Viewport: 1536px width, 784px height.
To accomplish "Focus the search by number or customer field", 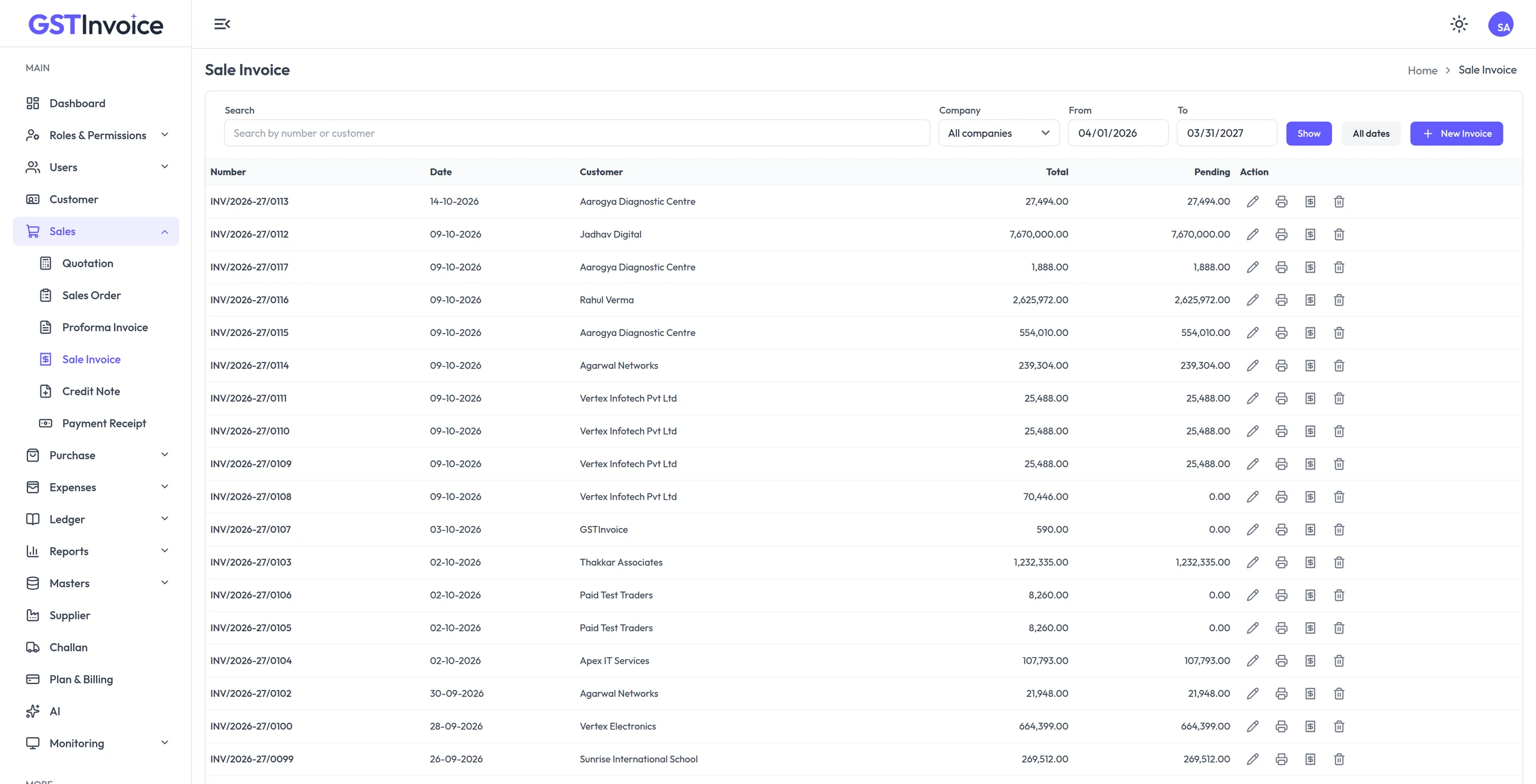I will (x=577, y=133).
